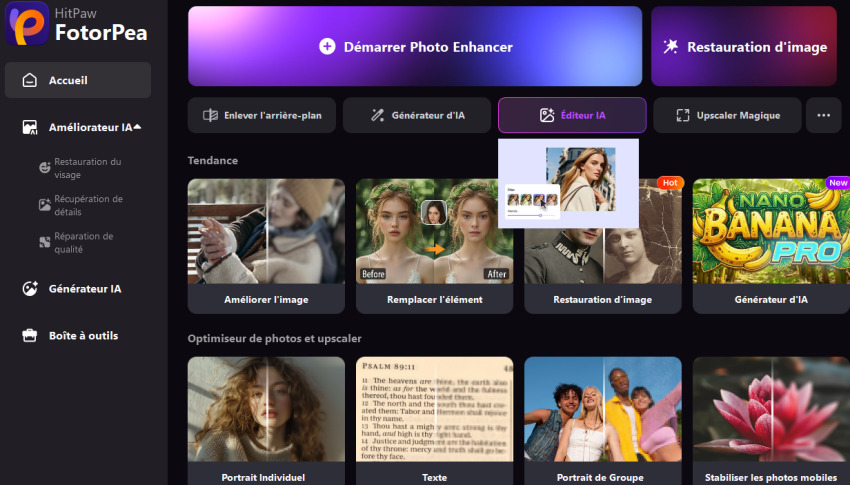Collapse the Améliorateur IA section arrow

coord(137,127)
